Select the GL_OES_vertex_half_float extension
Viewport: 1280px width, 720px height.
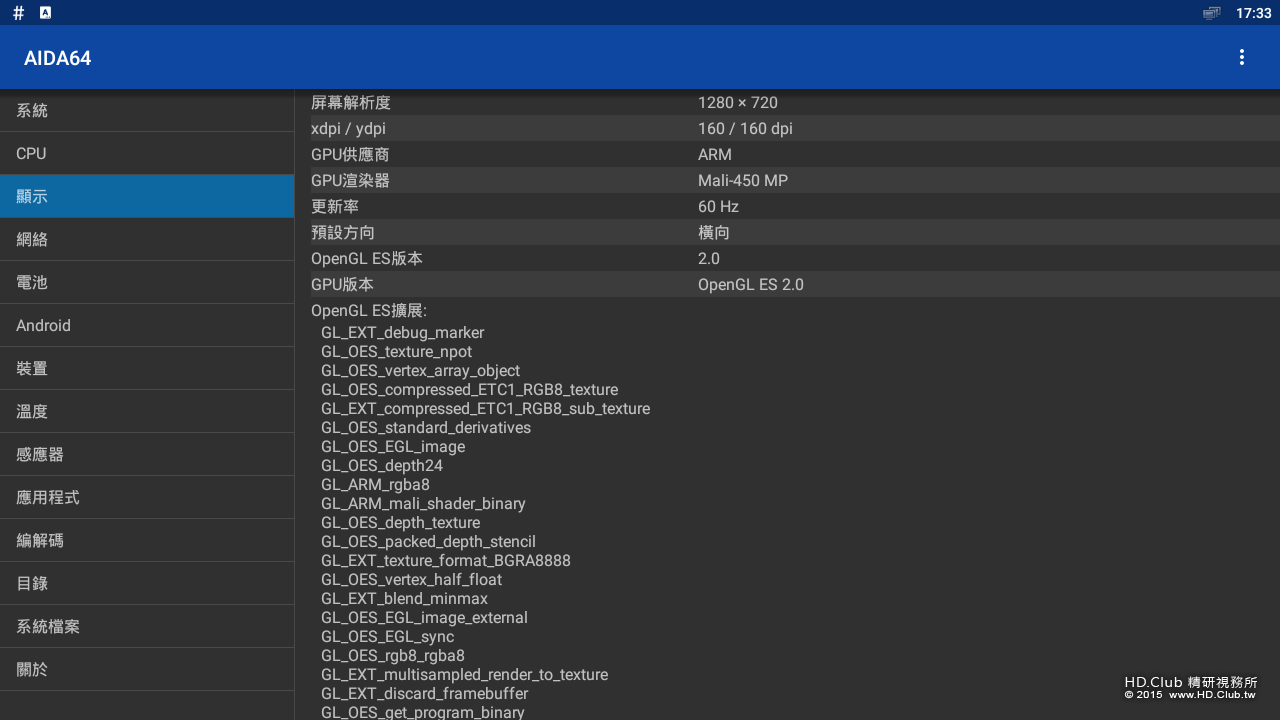(411, 579)
